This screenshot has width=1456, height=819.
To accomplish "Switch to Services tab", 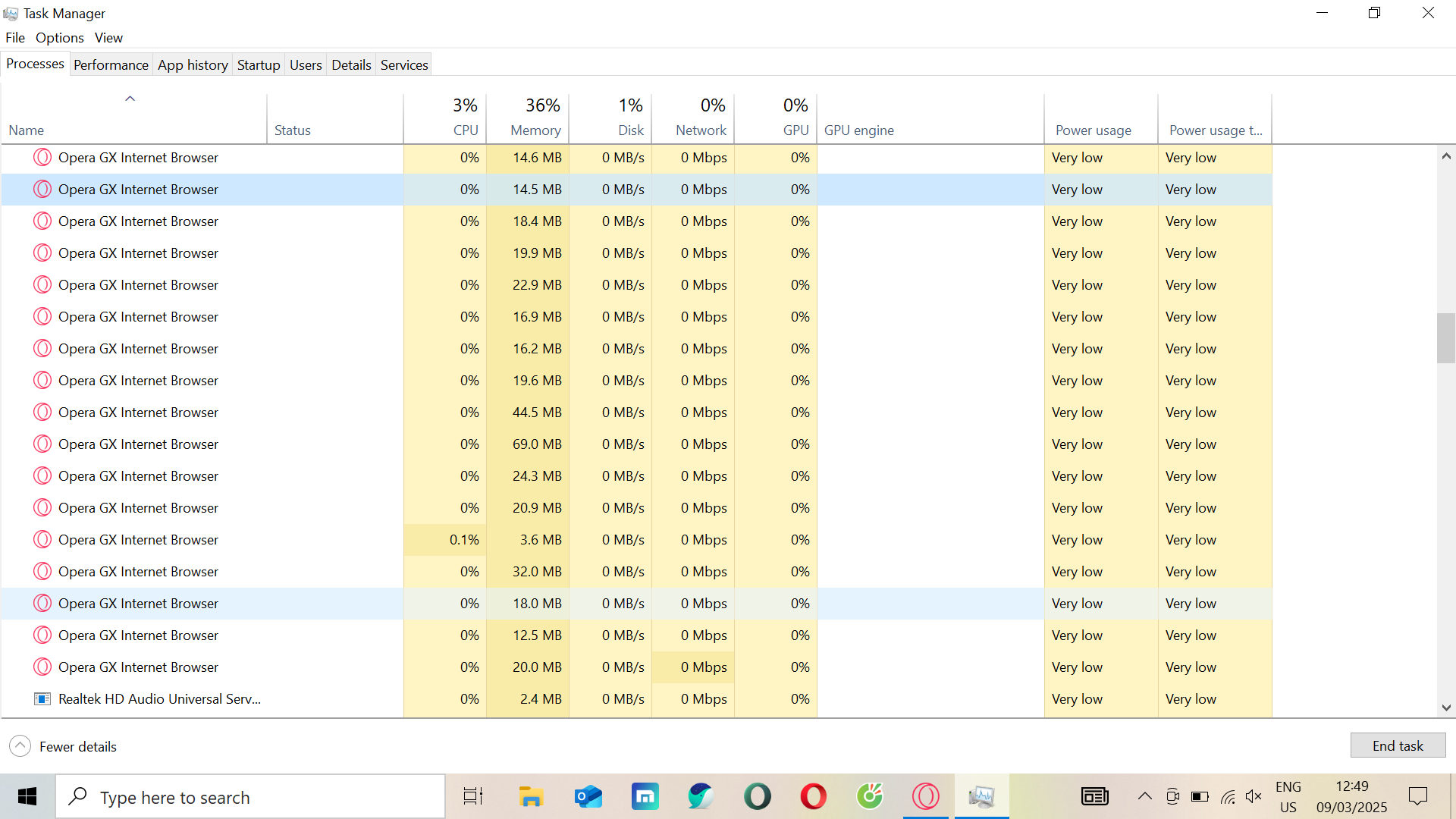I will coord(404,65).
